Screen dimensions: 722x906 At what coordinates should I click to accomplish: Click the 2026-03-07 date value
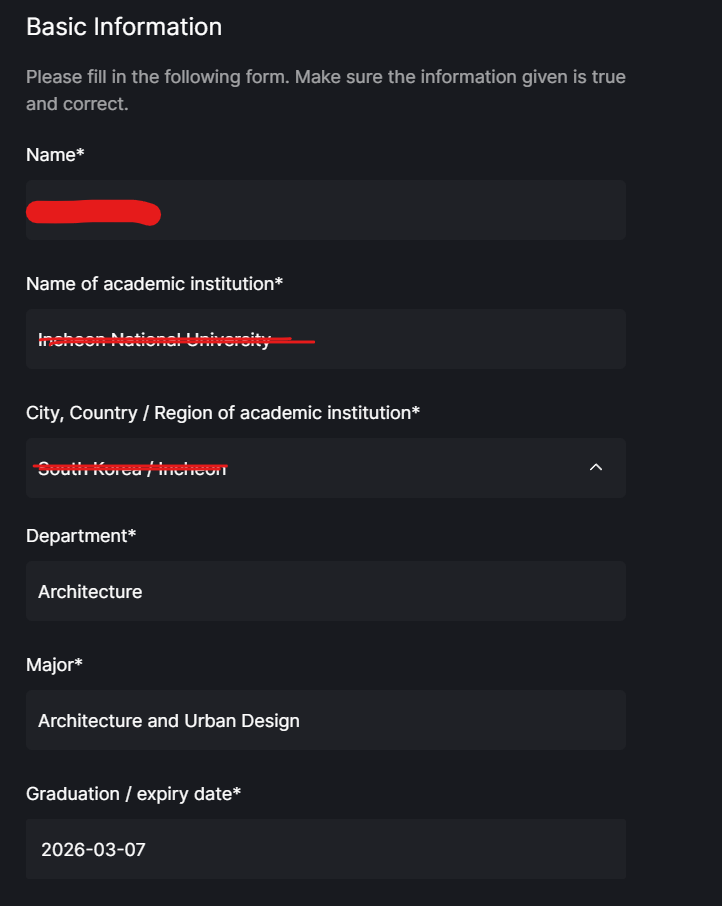pyautogui.click(x=93, y=850)
